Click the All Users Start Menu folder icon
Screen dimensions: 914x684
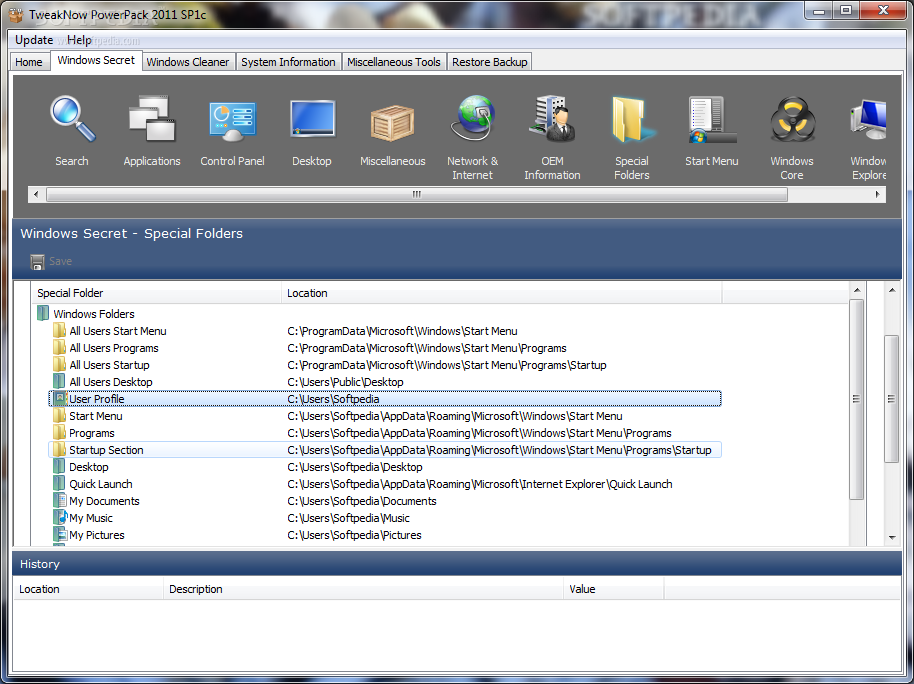point(59,331)
